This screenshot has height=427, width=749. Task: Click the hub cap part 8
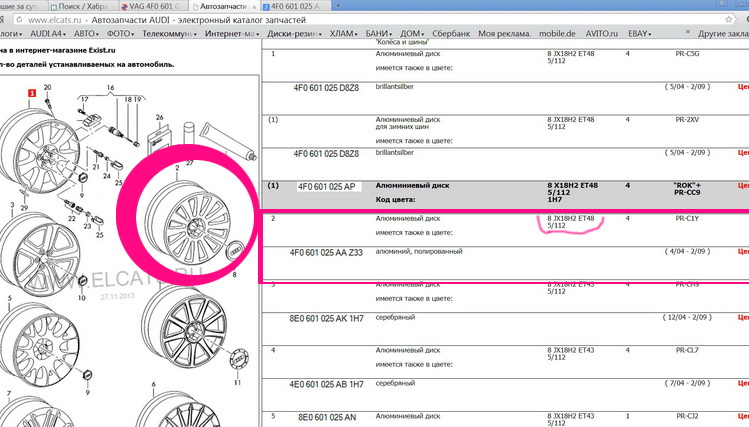235,250
